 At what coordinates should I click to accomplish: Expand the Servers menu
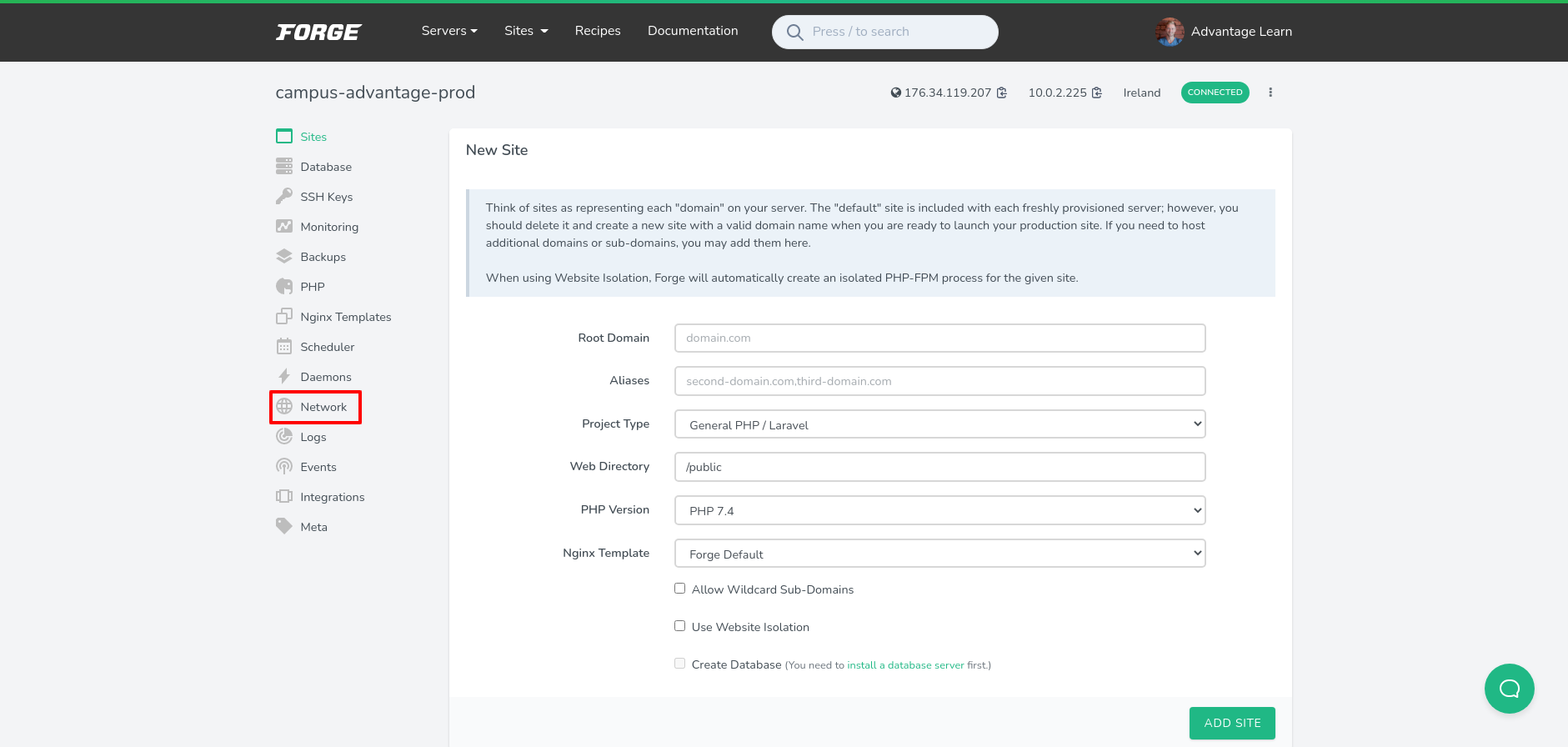(x=449, y=31)
